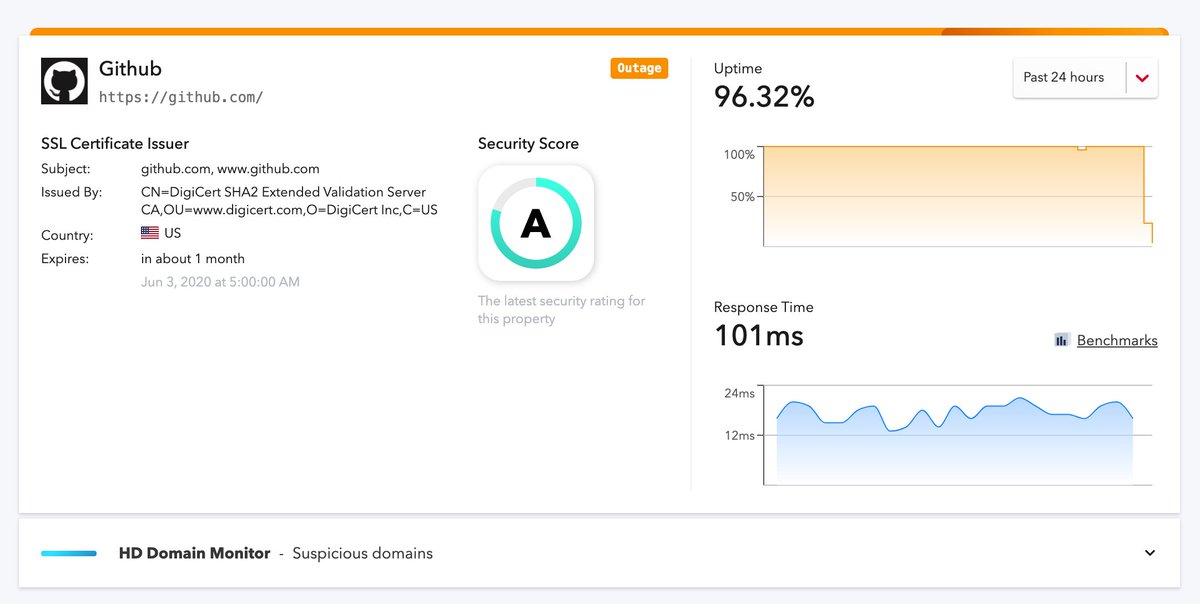Click the HD Domain Monitor gradient brand icon

[x=68, y=552]
